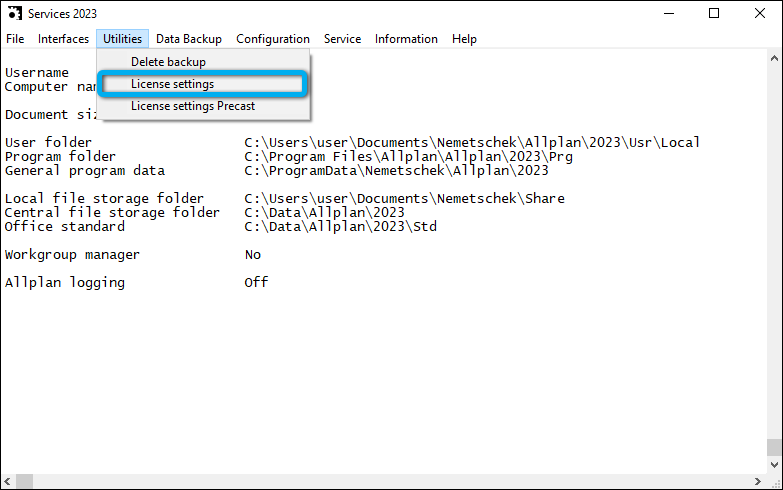Click the Allplan logging value 'Off'

256,283
